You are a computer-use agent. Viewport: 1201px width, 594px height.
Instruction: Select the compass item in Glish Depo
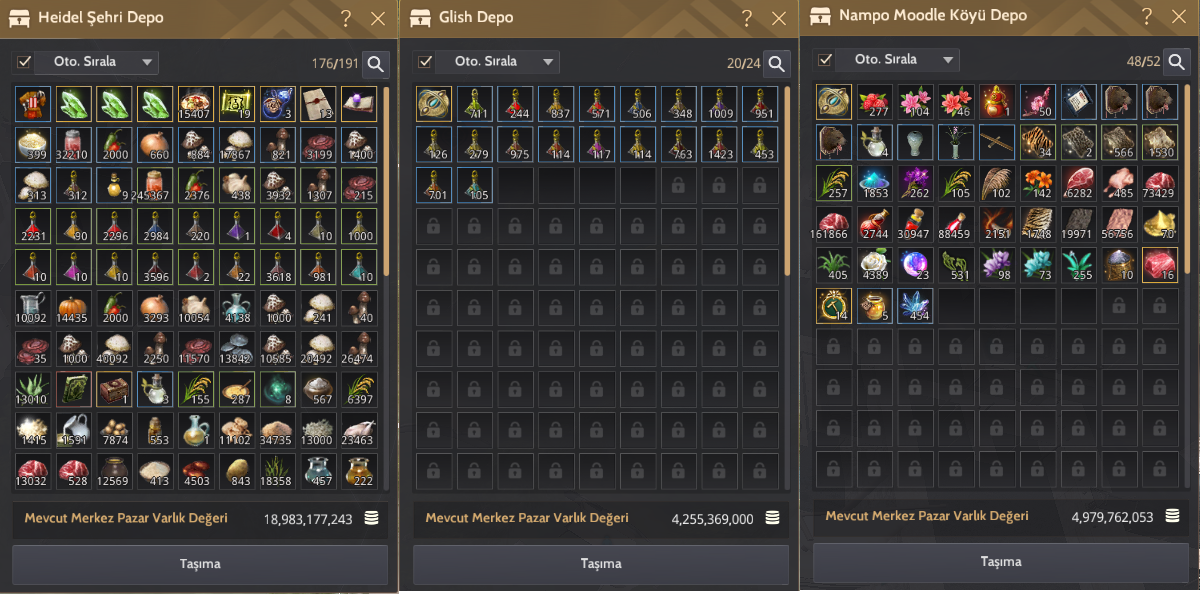point(434,104)
